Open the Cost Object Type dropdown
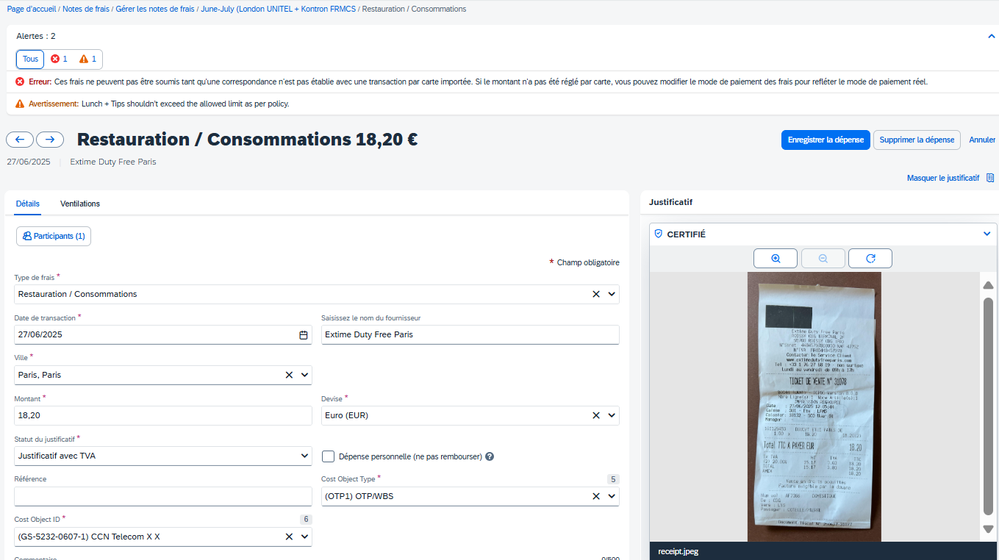Screen dimensions: 999x560 612,496
